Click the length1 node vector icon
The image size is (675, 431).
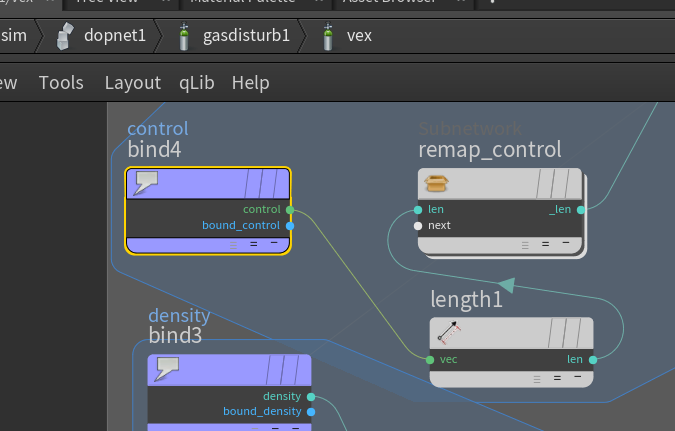[449, 333]
